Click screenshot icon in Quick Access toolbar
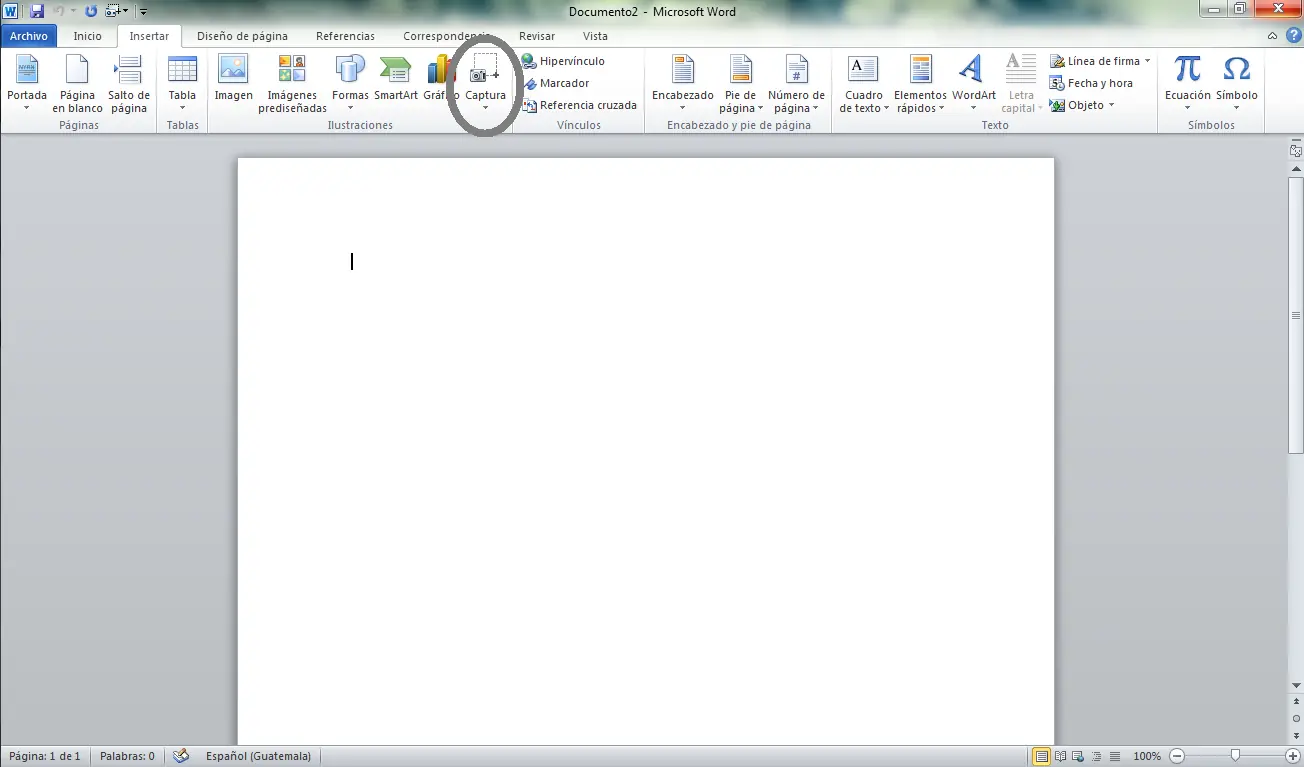The height and width of the screenshot is (767, 1304). point(113,12)
